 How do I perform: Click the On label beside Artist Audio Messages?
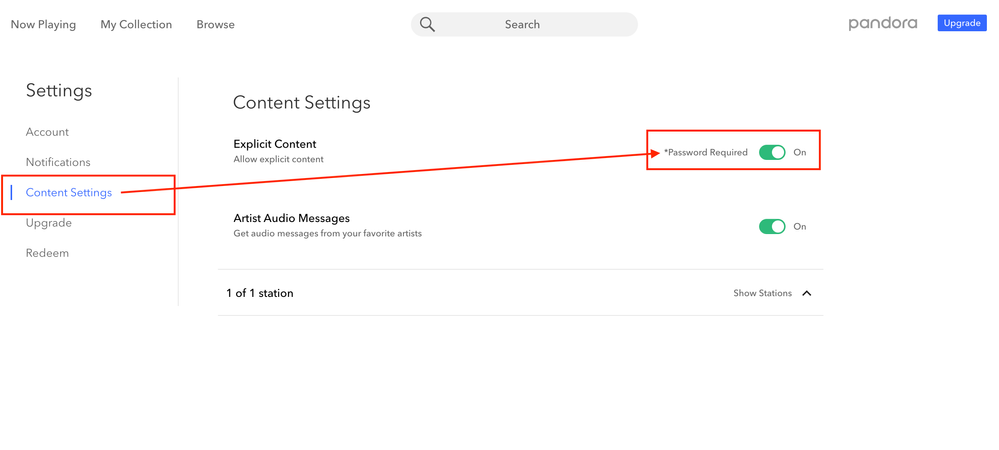[x=800, y=226]
